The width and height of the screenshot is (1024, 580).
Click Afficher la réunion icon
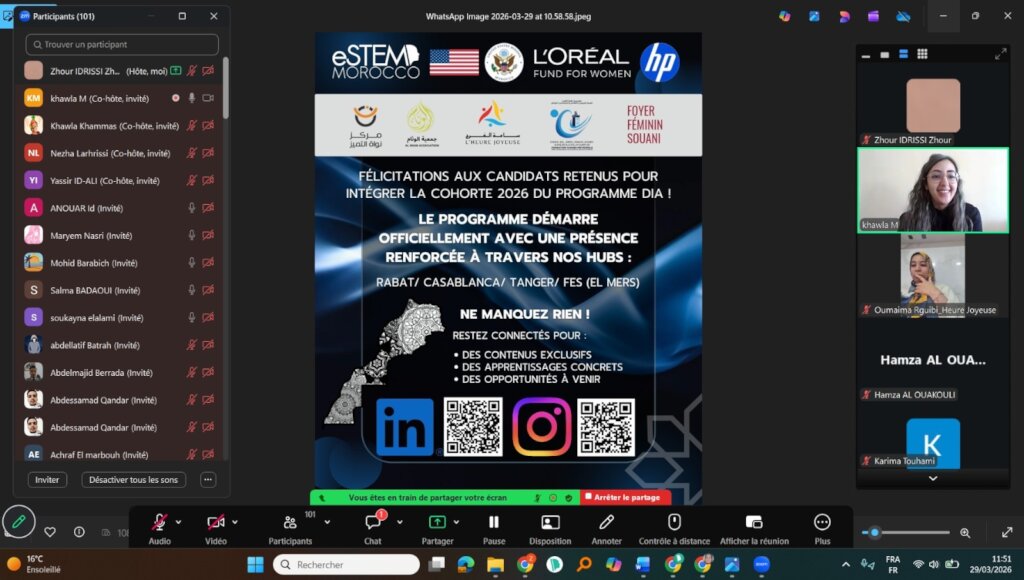coord(754,522)
